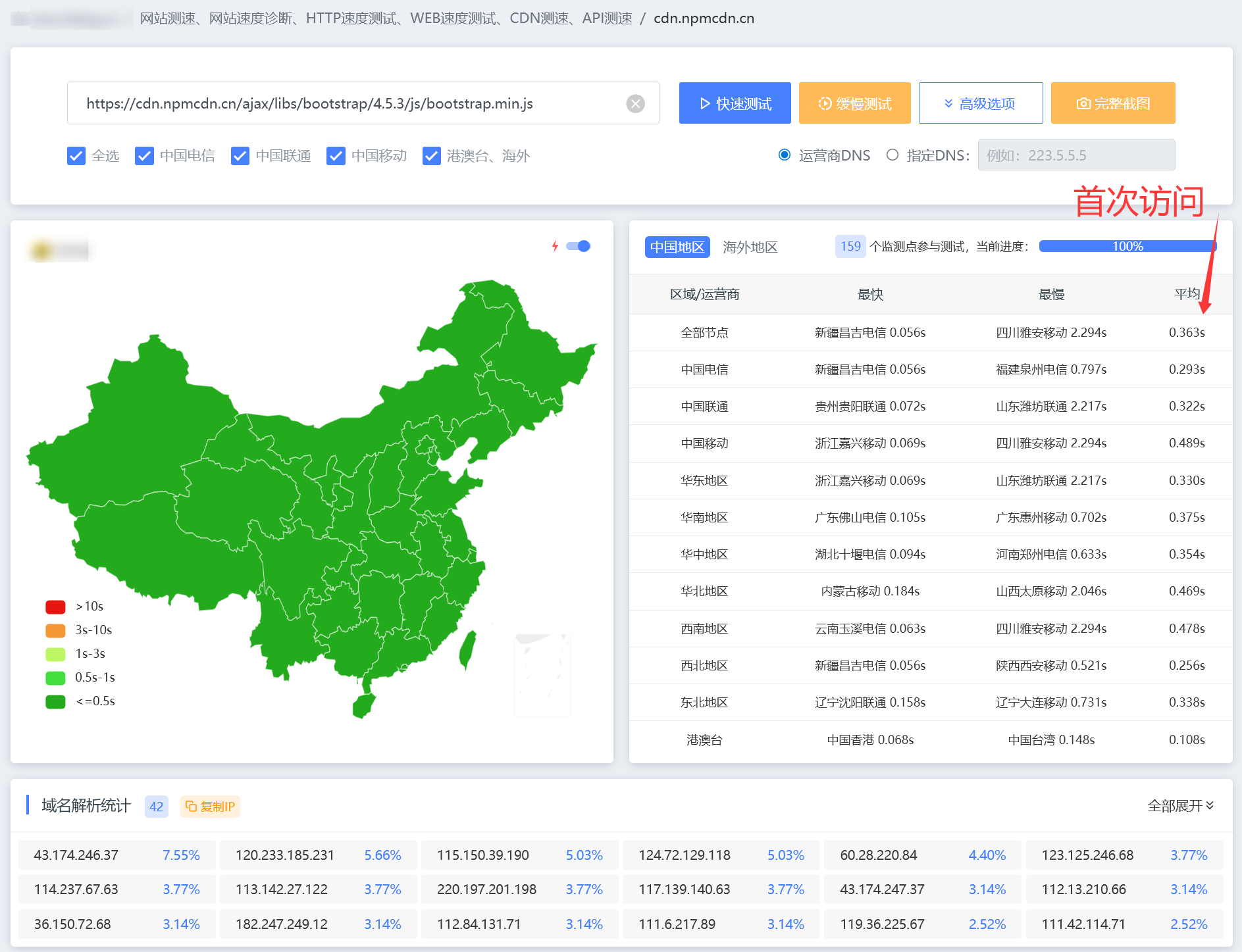The height and width of the screenshot is (952, 1242).
Task: Expand 全部展开 in domain resolution section
Action: click(1181, 805)
